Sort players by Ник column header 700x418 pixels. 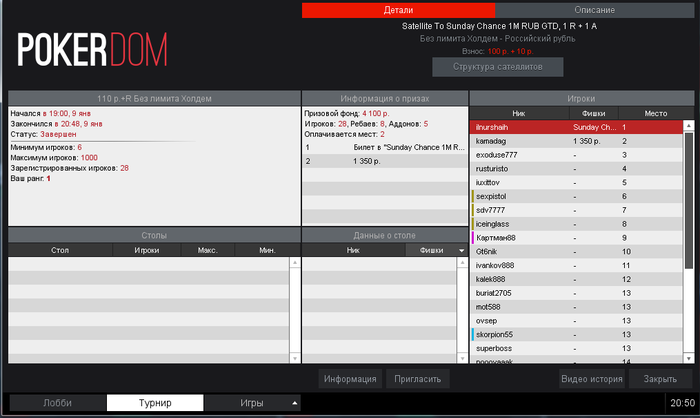point(519,113)
